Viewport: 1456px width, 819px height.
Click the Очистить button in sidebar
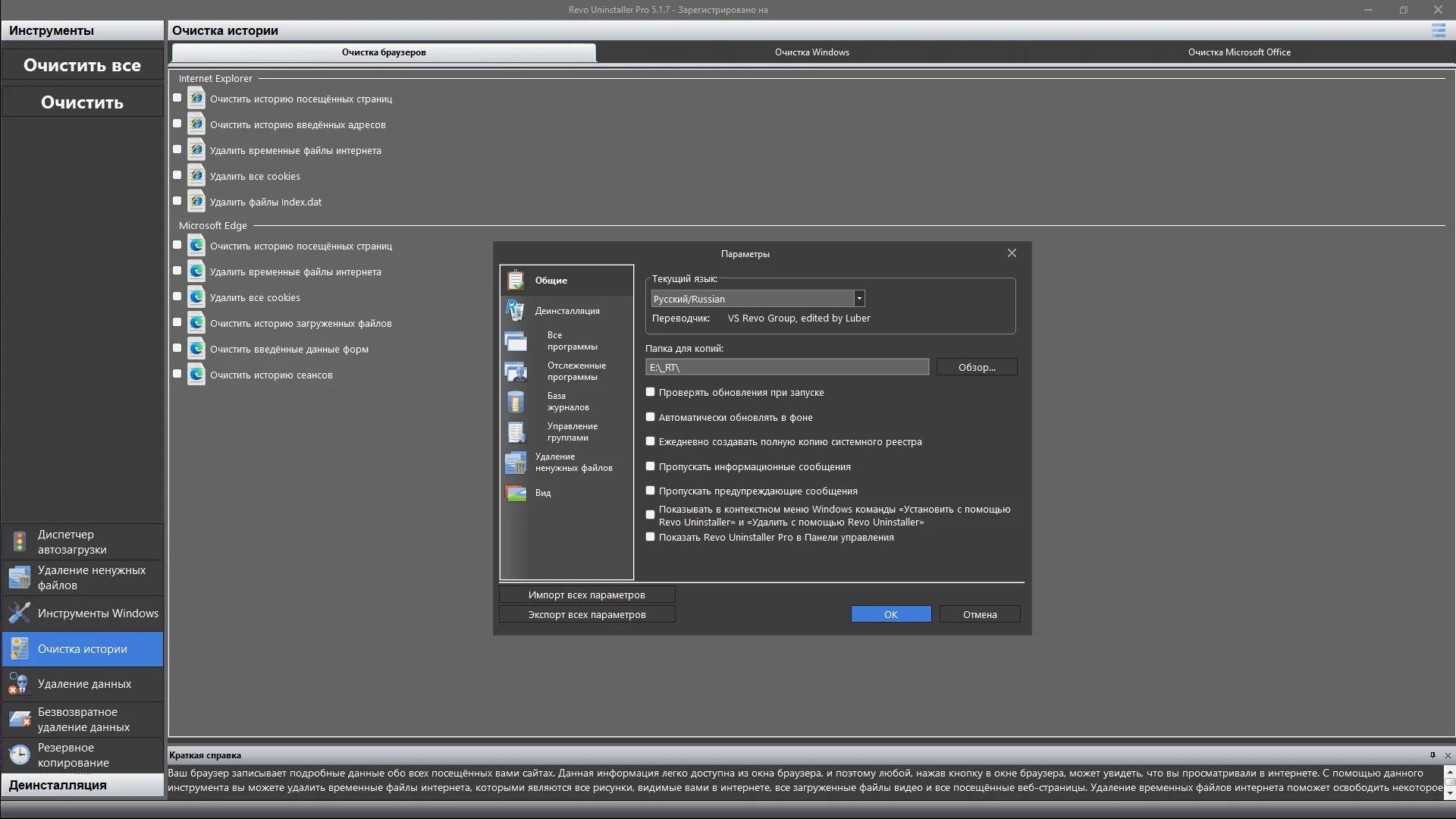point(83,102)
